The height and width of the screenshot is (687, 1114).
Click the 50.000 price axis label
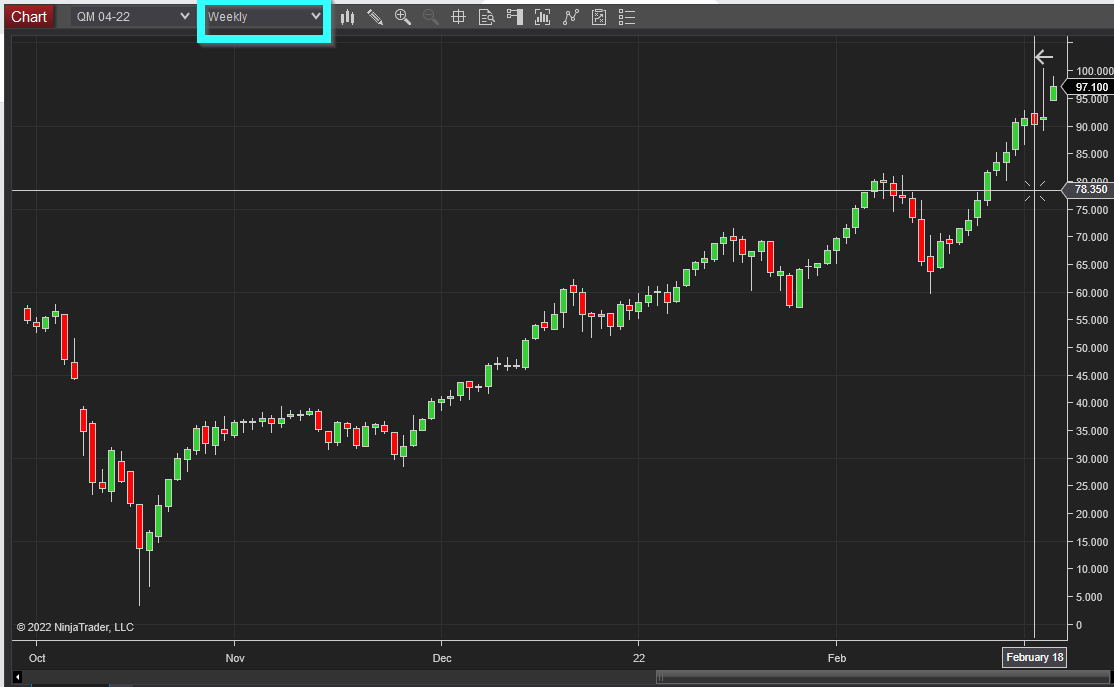pyautogui.click(x=1092, y=348)
